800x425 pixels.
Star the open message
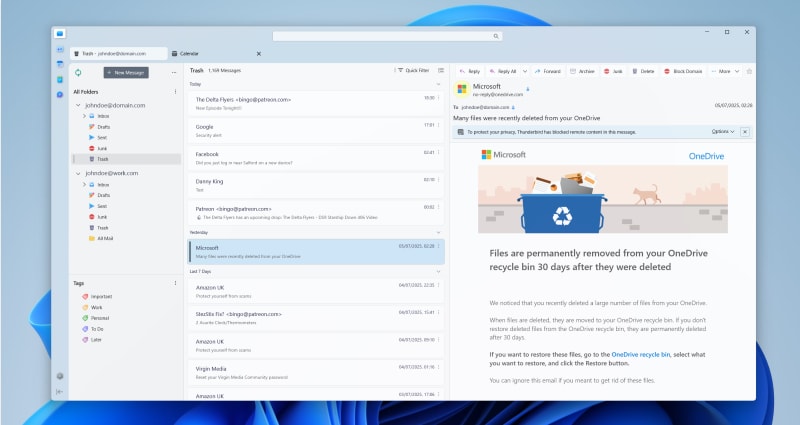749,71
